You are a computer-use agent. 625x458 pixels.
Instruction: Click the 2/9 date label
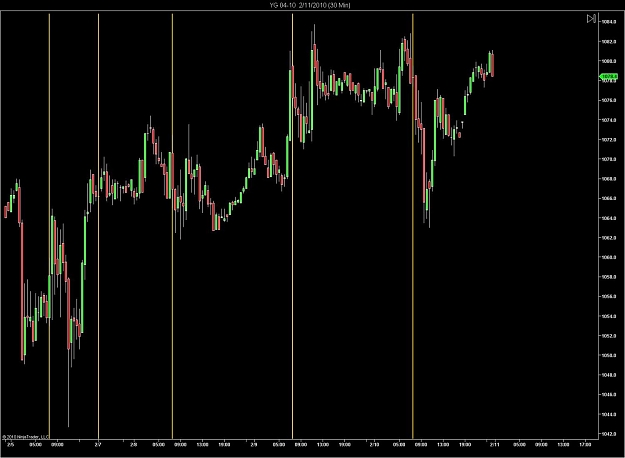254,444
